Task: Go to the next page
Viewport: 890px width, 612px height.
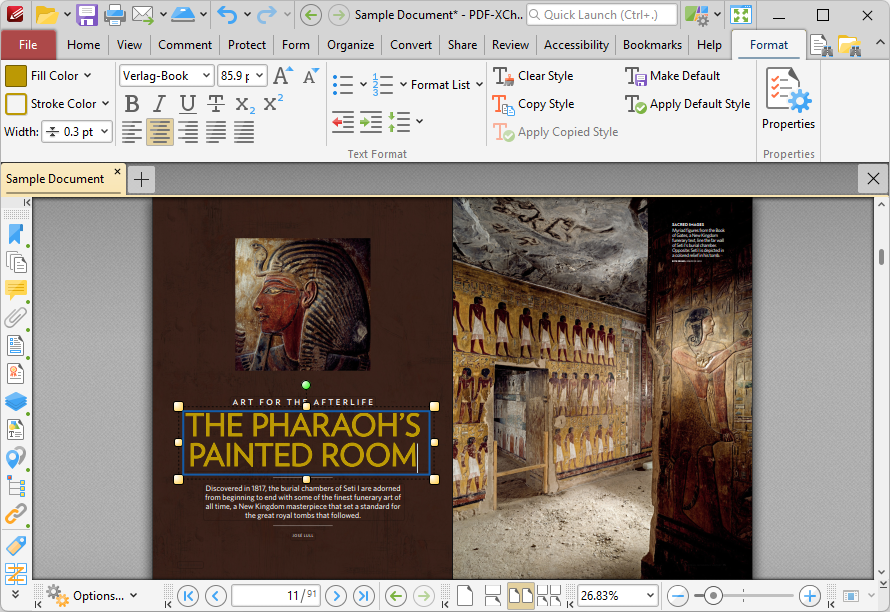Action: (336, 596)
